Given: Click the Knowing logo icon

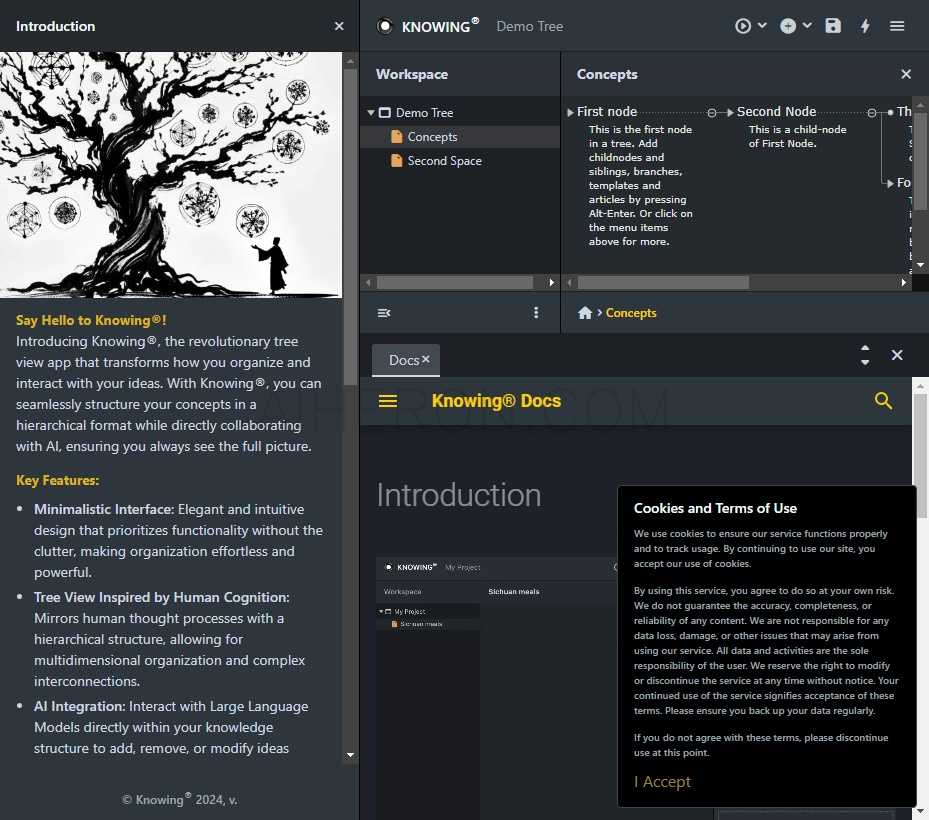Looking at the screenshot, I should 385,26.
